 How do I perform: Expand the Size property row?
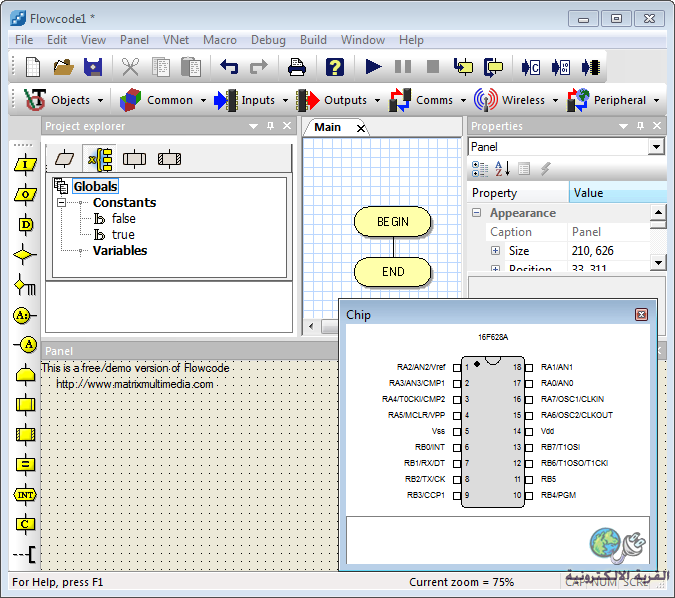click(495, 251)
